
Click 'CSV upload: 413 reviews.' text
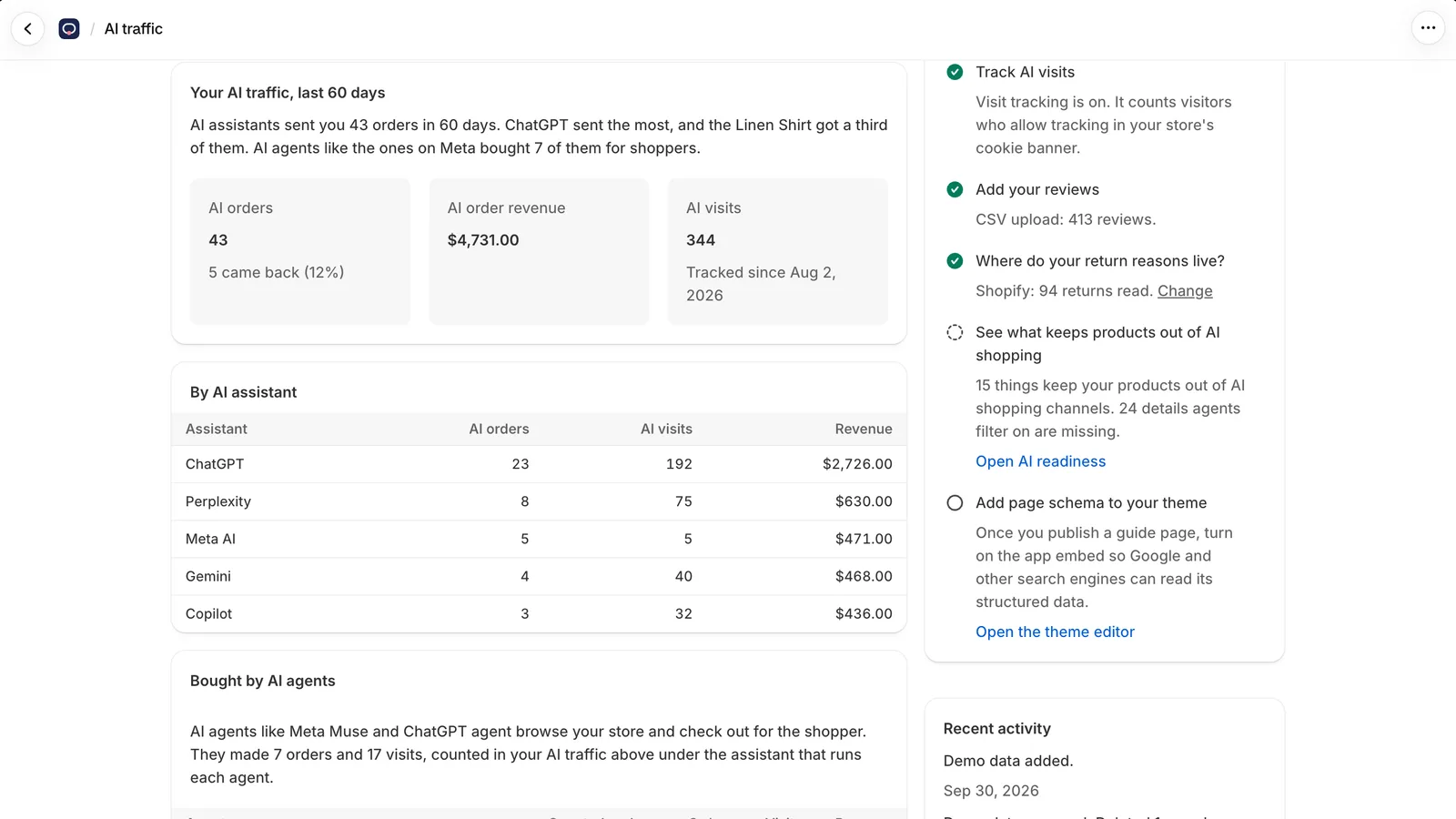1066,219
